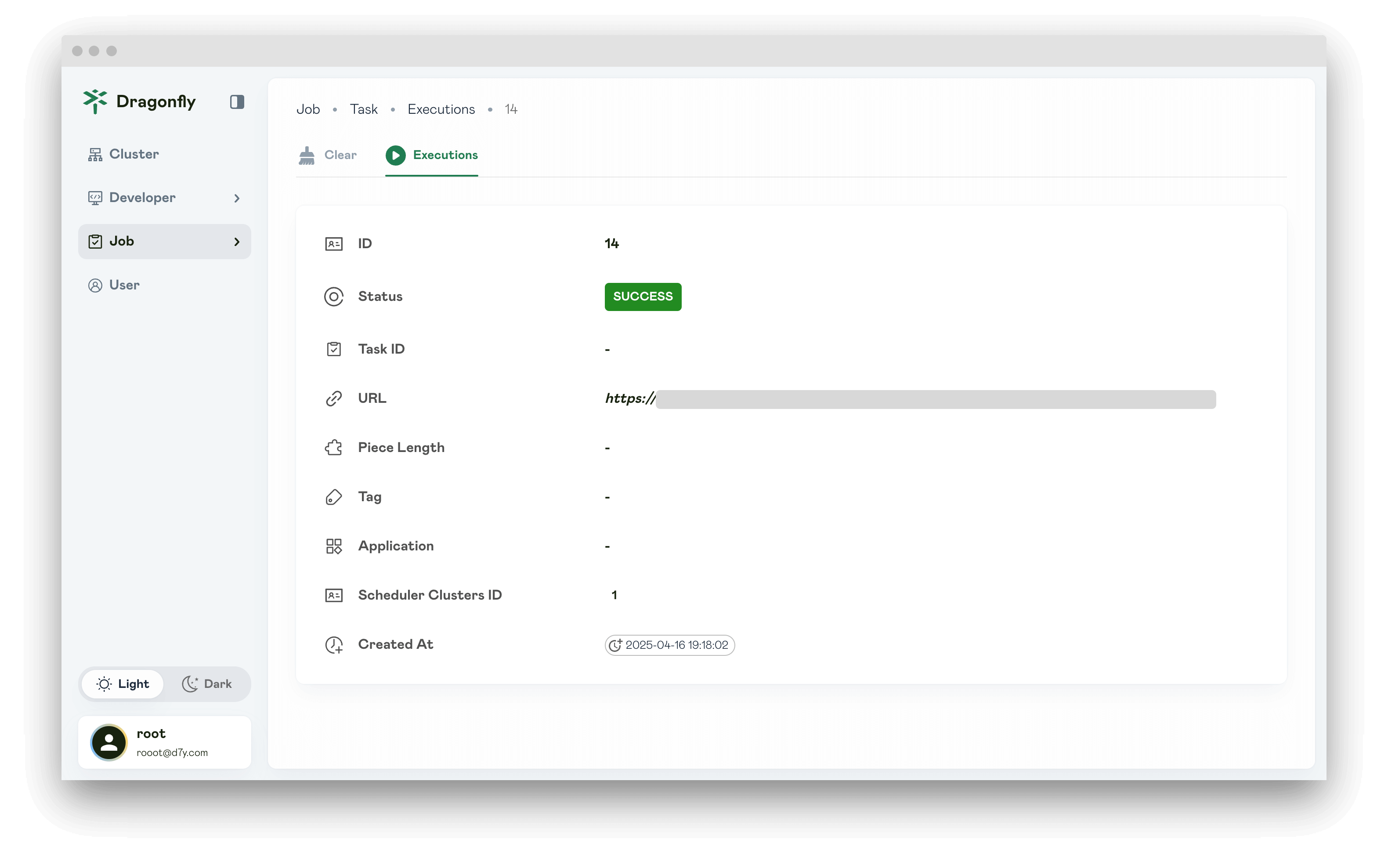Click the sun icon in theme switcher

click(x=104, y=684)
